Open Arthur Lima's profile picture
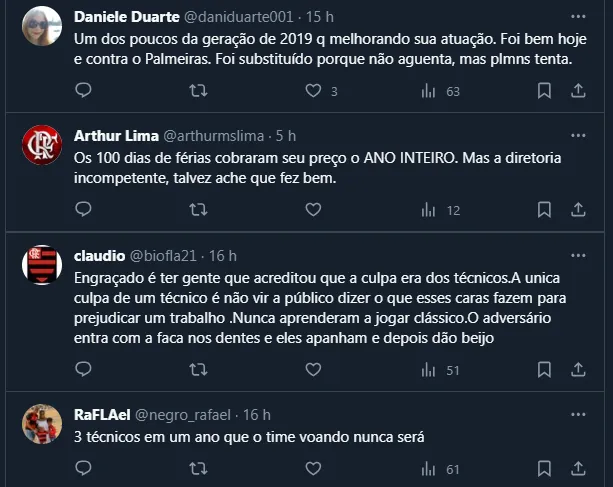Viewport: 613px width, 487px height. [x=42, y=145]
